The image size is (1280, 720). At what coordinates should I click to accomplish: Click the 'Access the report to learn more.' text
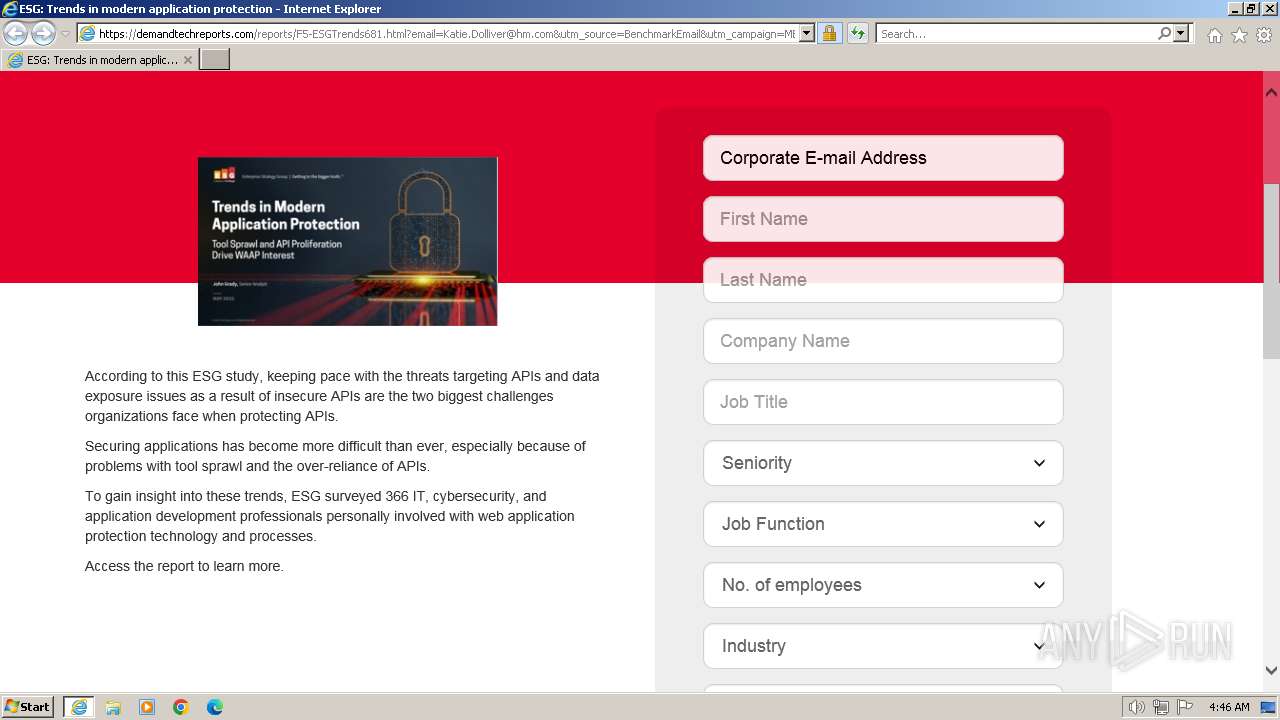click(184, 566)
